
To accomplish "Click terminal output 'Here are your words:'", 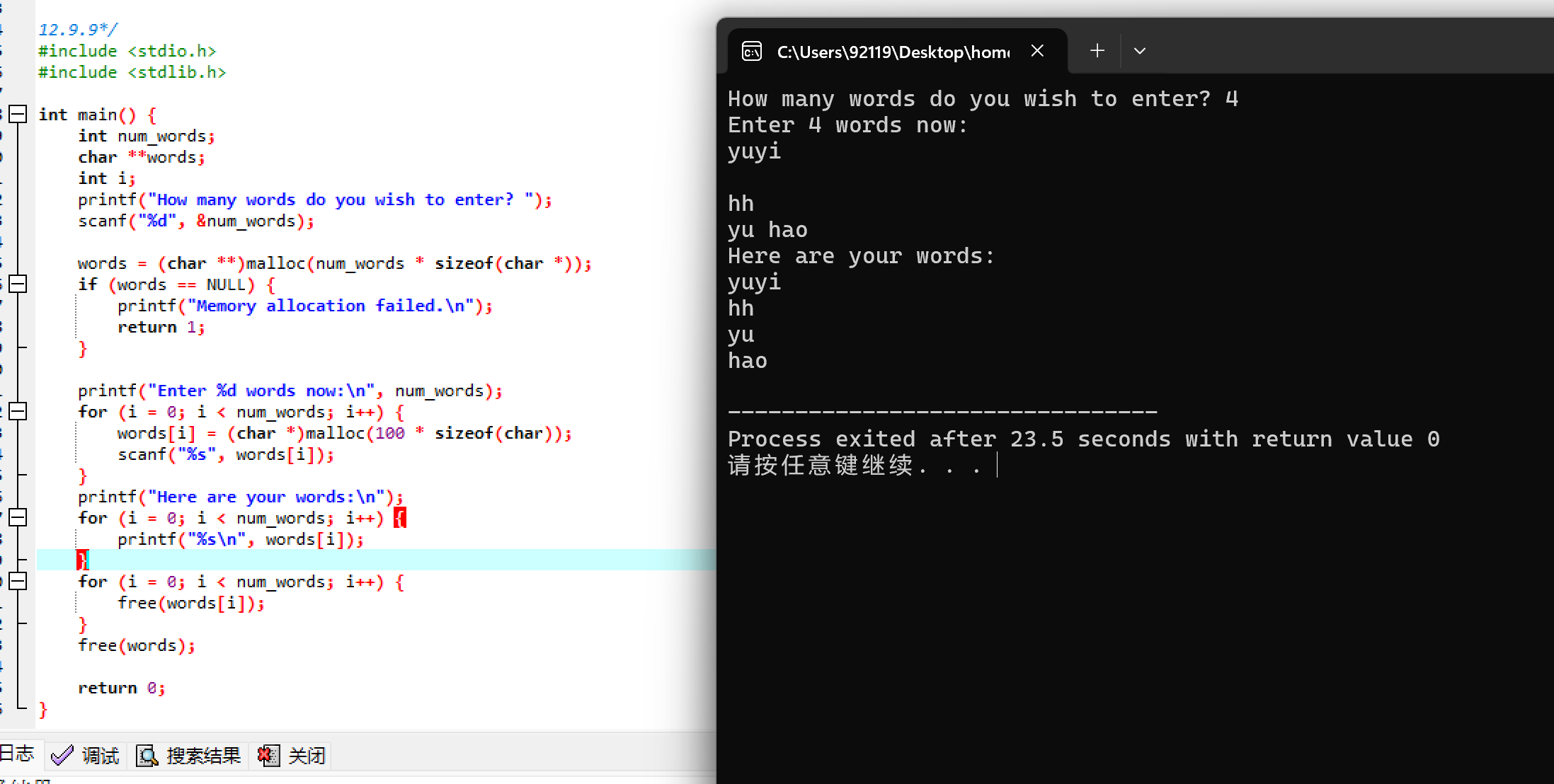I will [862, 255].
